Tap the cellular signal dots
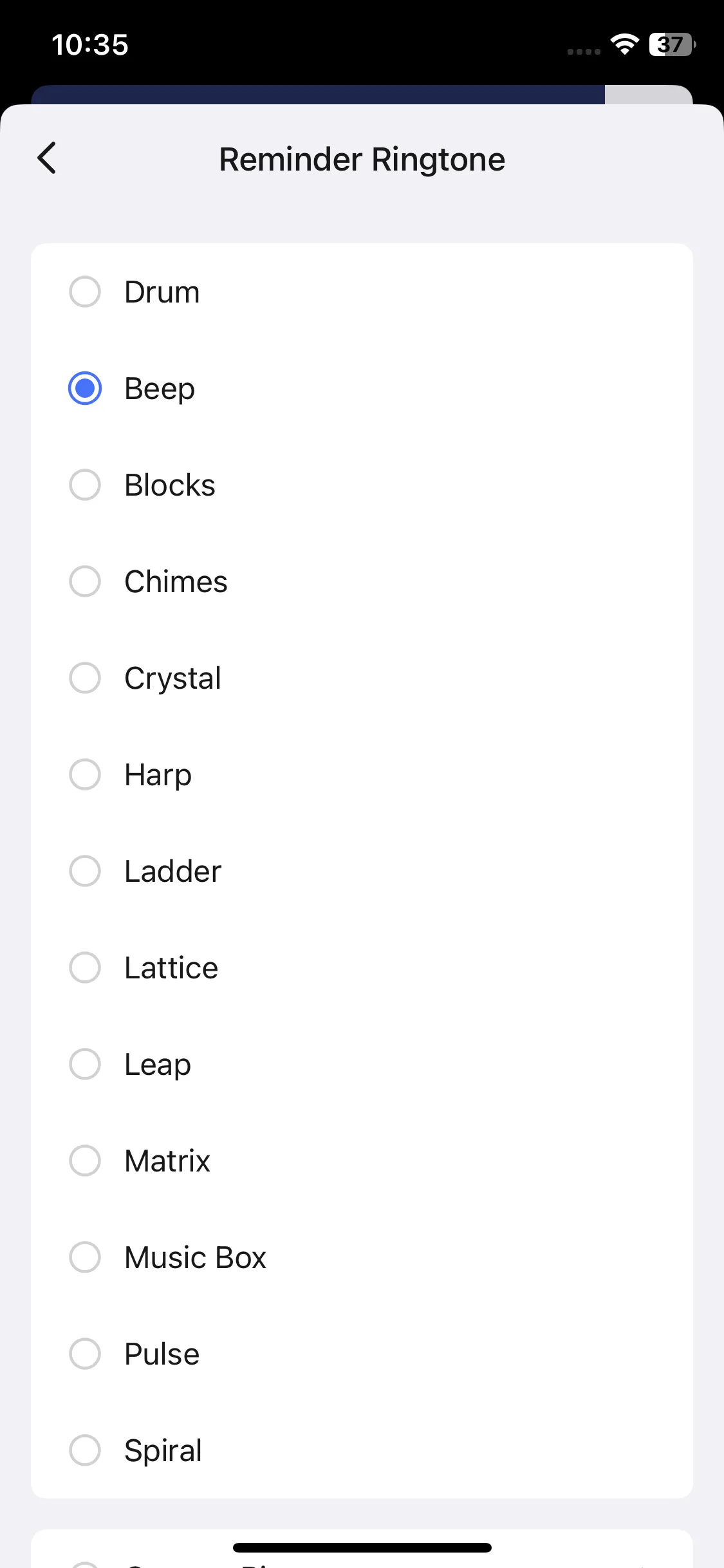 coord(584,51)
